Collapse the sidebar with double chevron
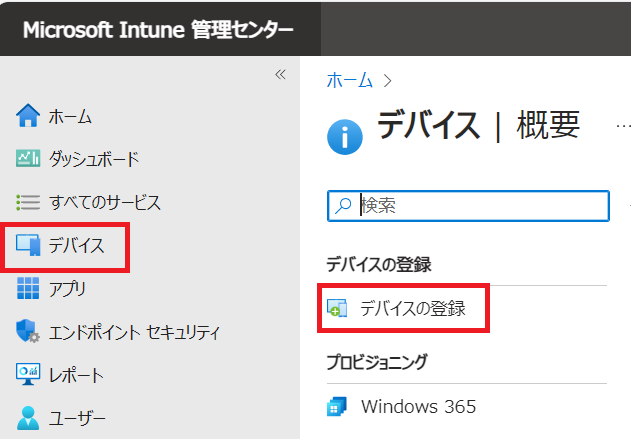 (280, 74)
